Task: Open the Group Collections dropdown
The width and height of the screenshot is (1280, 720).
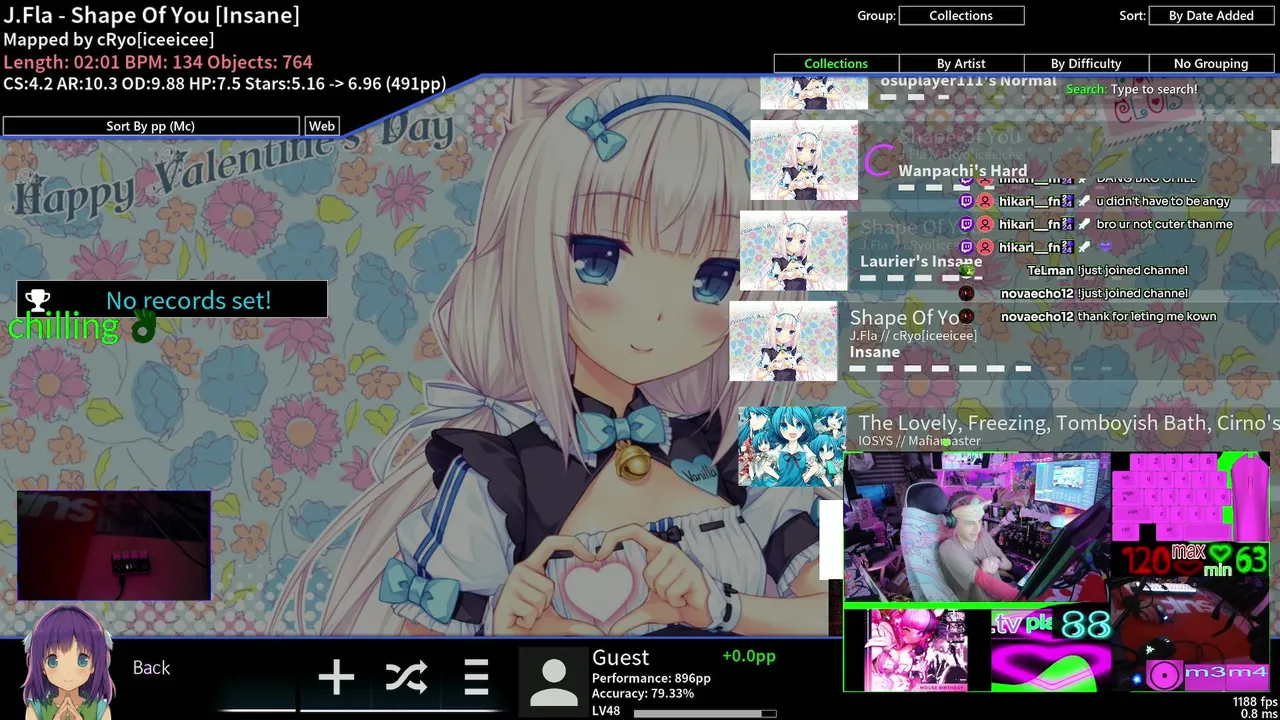Action: click(961, 15)
